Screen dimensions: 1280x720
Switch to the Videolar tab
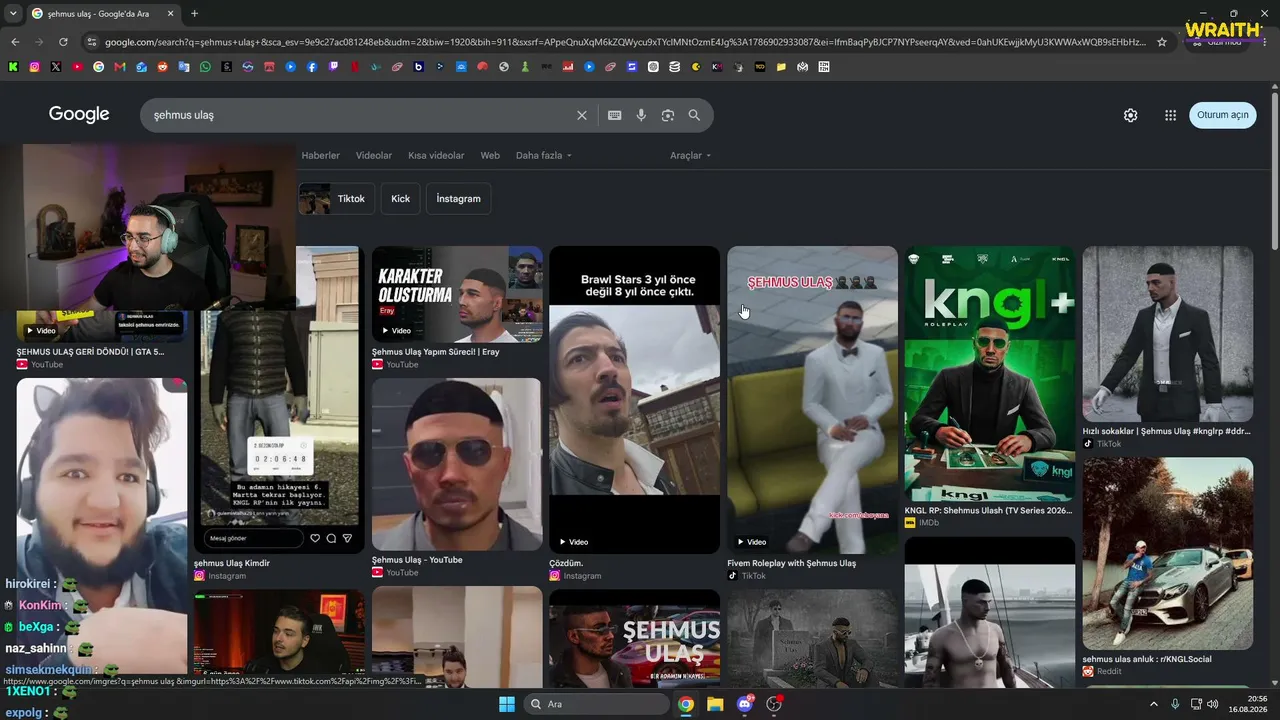click(x=374, y=156)
